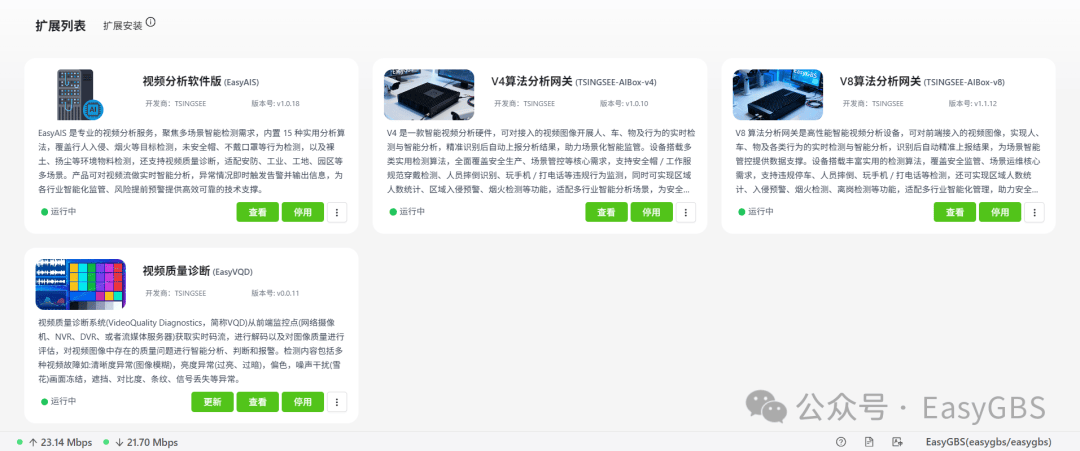Click the help question mark icon in status bar
Image resolution: width=1080 pixels, height=451 pixels.
[x=841, y=442]
